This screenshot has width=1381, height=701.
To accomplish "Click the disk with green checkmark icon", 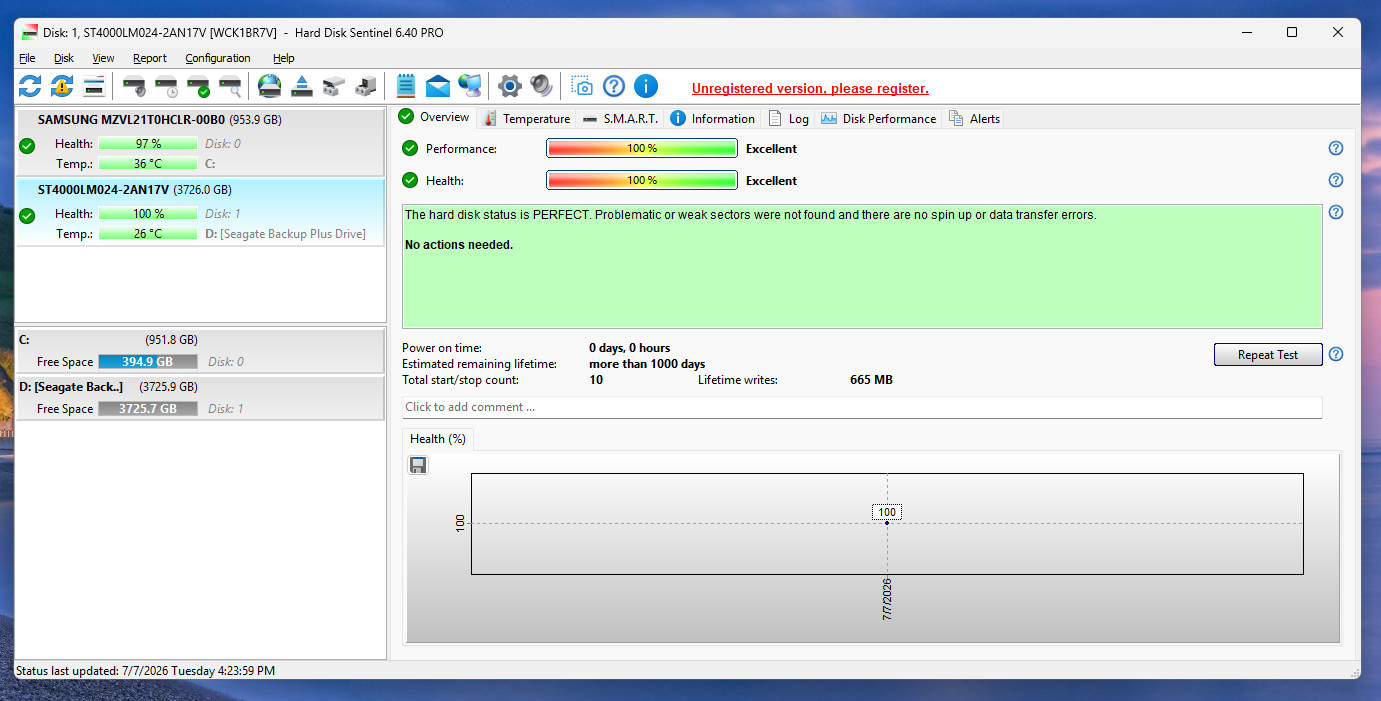I will point(199,86).
